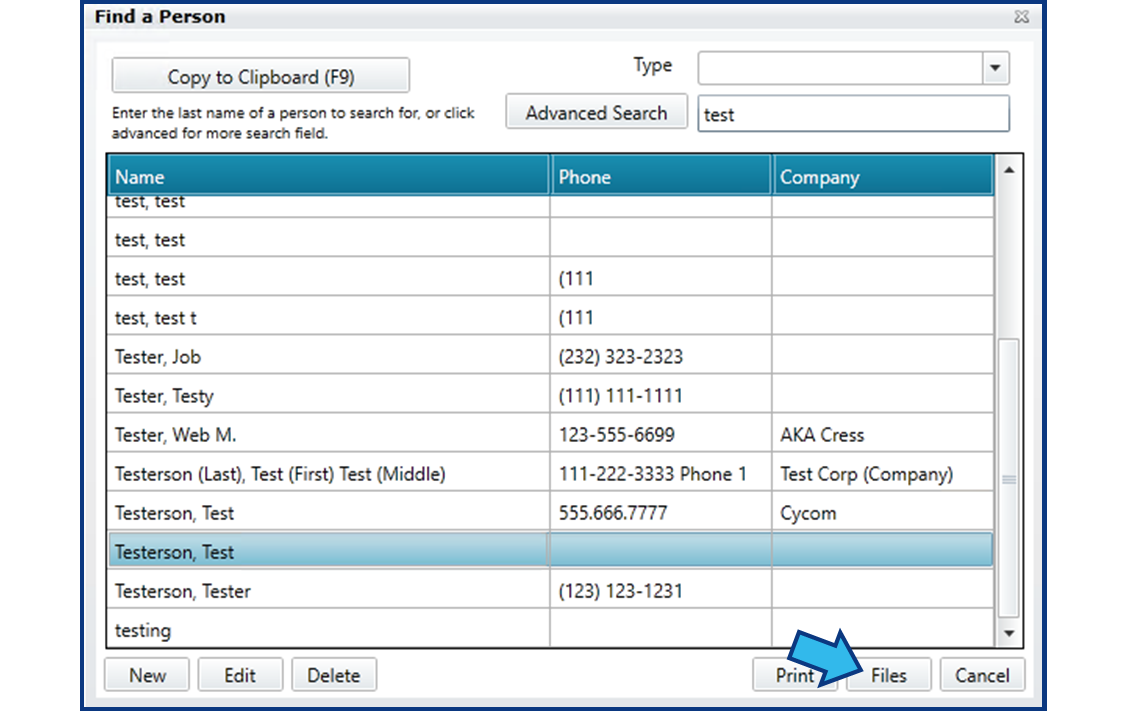Click the vertical scrollbar thumb
The width and height of the screenshot is (1124, 711).
(x=1009, y=478)
